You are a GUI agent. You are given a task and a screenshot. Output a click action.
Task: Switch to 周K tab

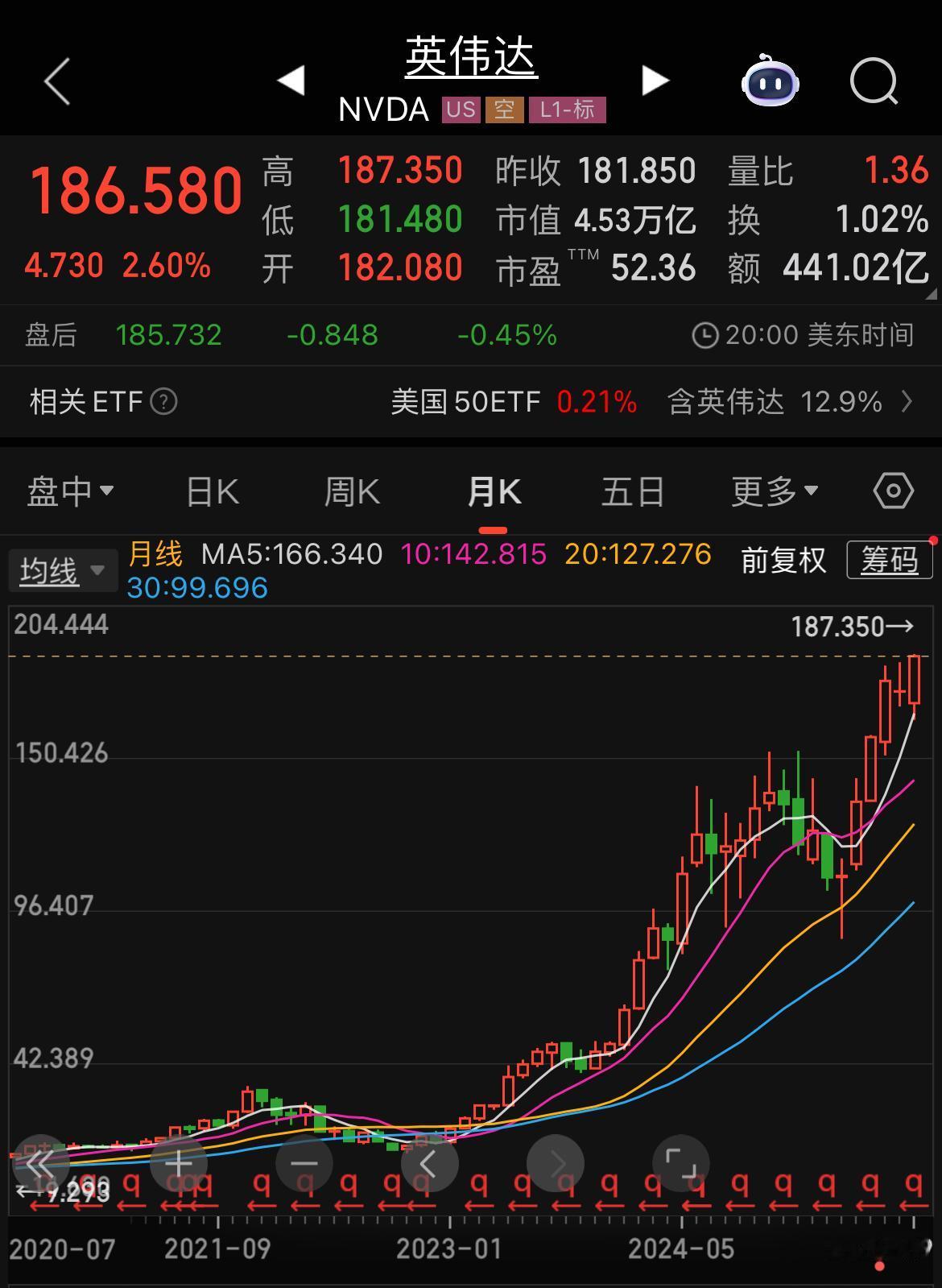[x=352, y=491]
